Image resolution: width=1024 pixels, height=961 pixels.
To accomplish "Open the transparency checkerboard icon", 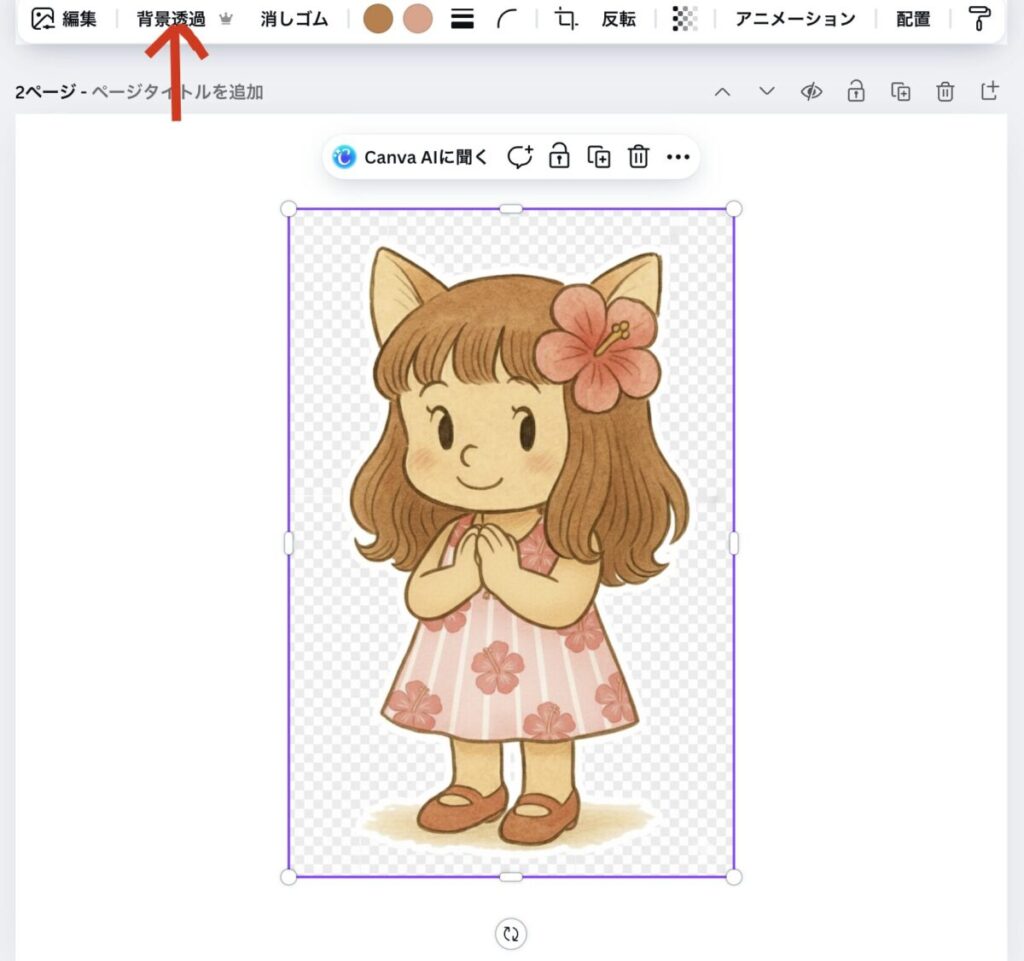I will [685, 19].
